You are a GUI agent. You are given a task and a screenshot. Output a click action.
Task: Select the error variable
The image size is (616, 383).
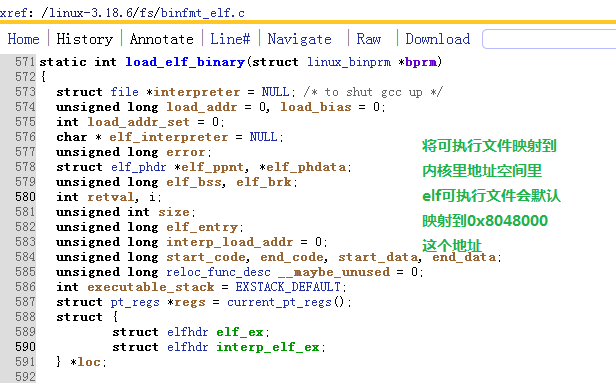click(186, 152)
